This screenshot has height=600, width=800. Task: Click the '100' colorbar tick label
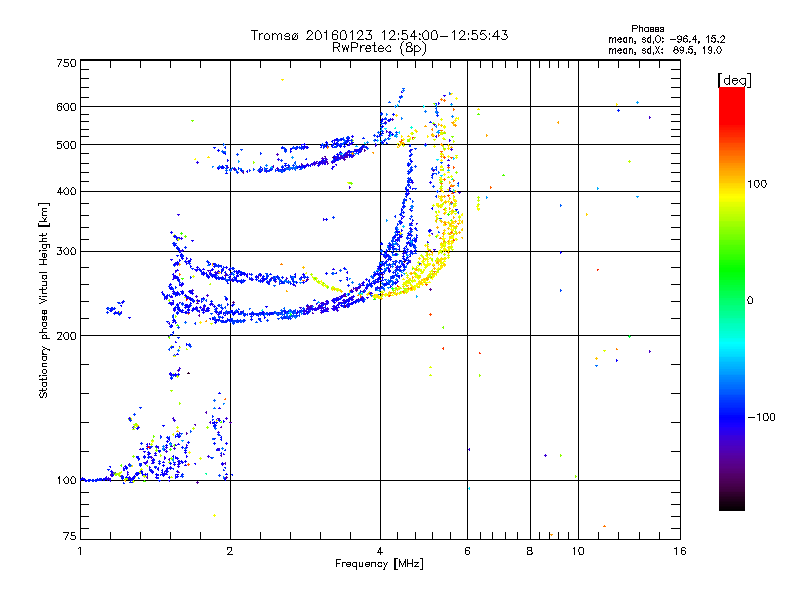pyautogui.click(x=757, y=184)
